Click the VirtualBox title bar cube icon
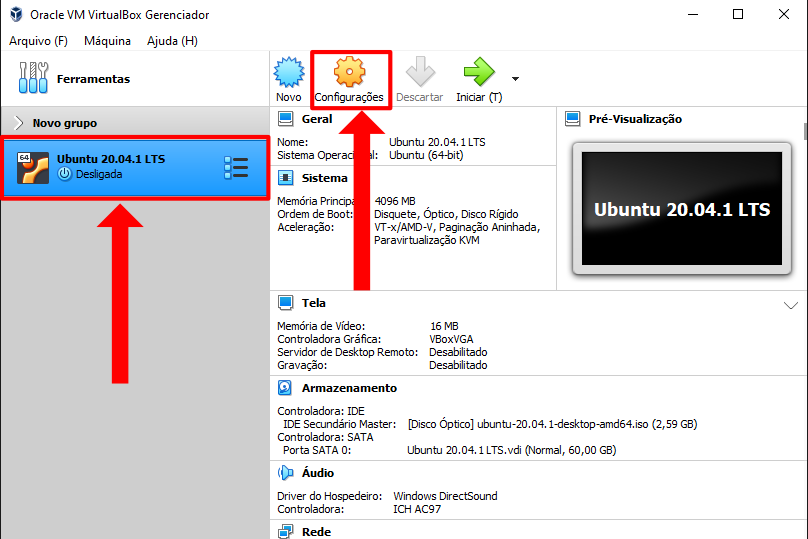This screenshot has width=808, height=539. [x=16, y=14]
